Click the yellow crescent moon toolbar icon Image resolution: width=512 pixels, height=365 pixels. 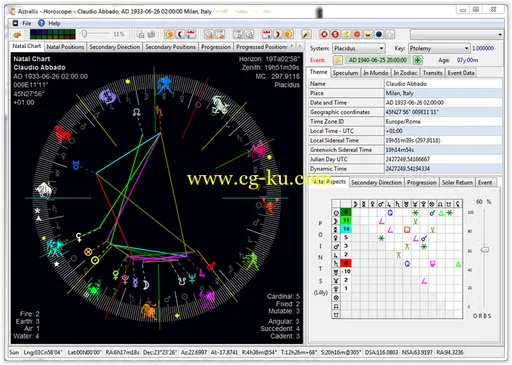(x=346, y=34)
